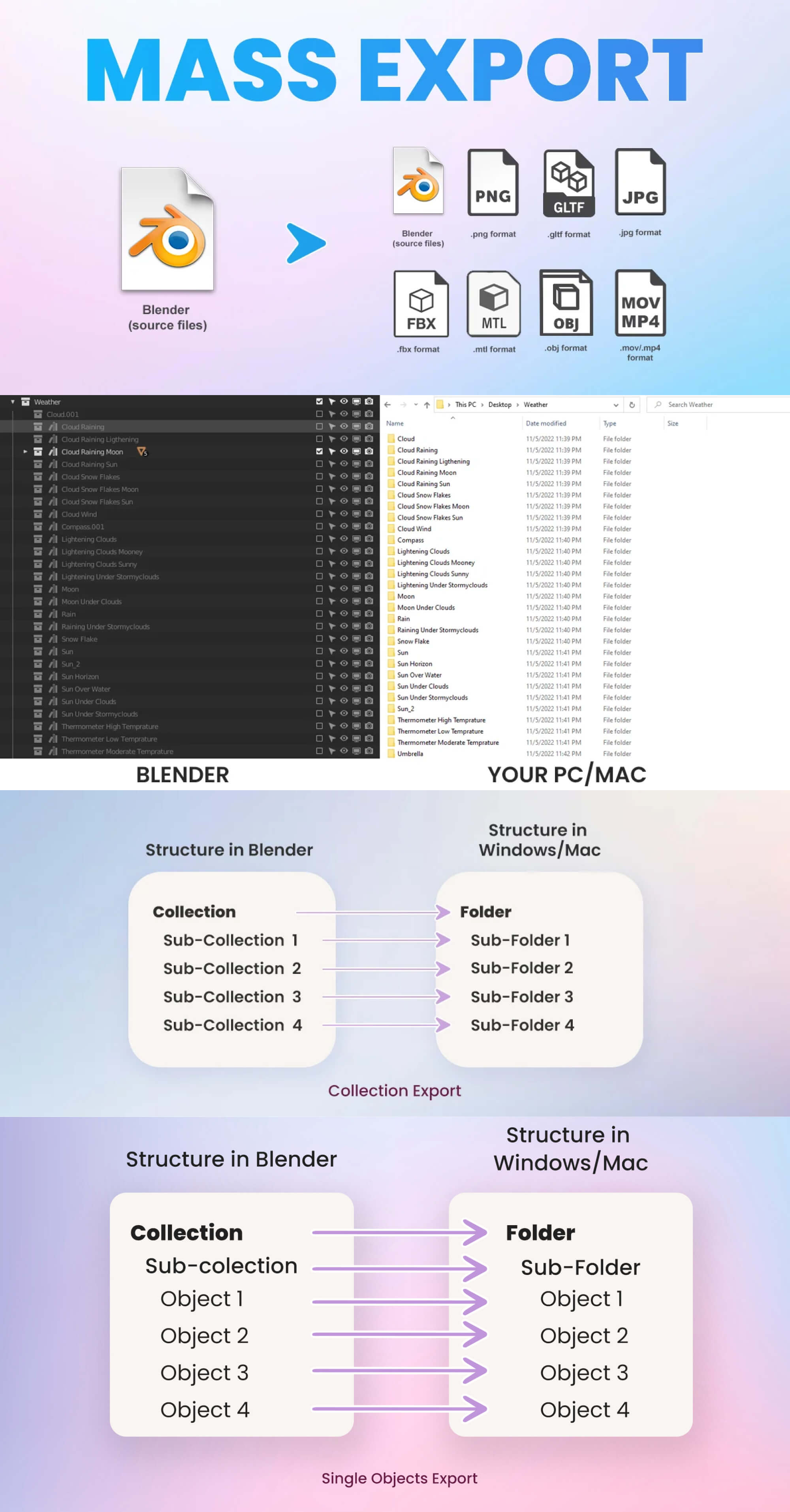The image size is (790, 1512).
Task: Open the address bar dropdown in File Explorer
Action: (x=616, y=405)
